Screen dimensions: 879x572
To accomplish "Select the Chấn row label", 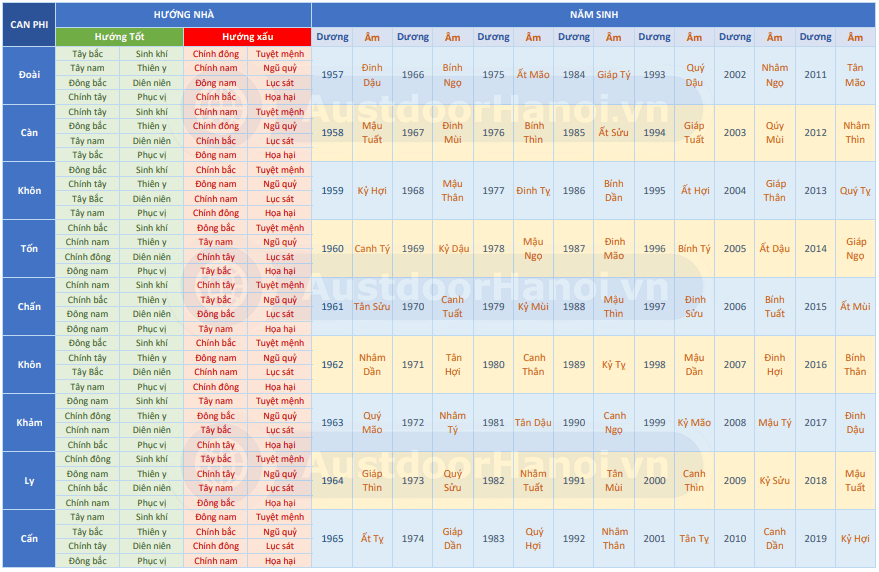I will pos(29,307).
